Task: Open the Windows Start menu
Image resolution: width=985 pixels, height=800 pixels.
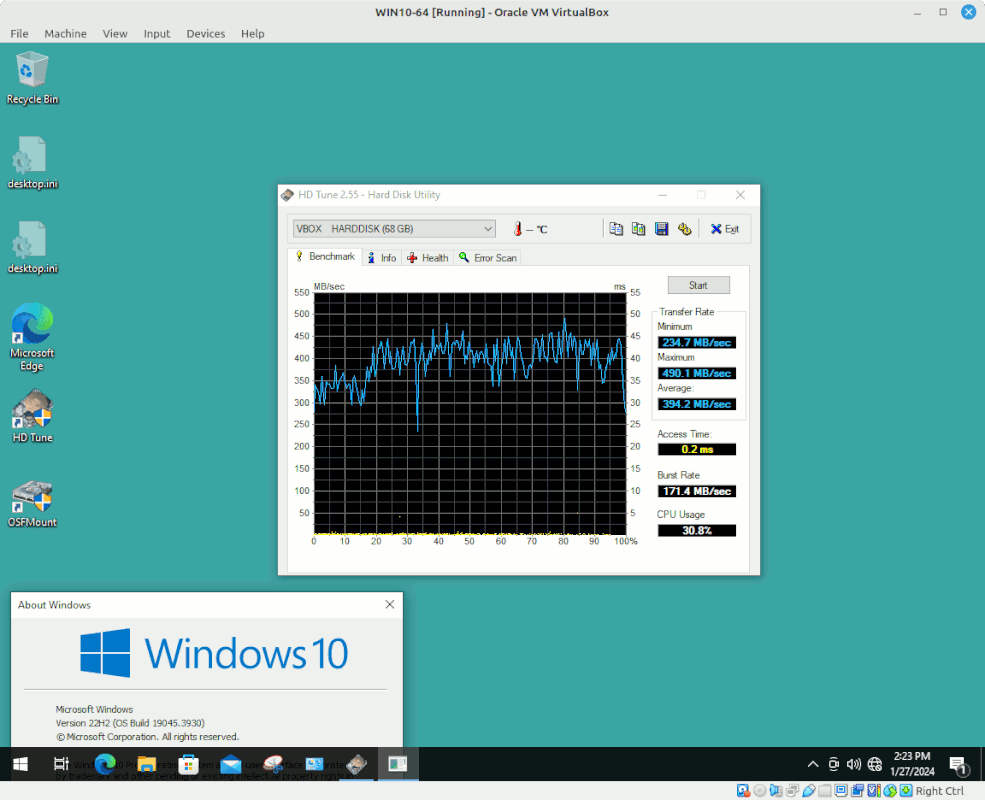Action: [x=20, y=764]
